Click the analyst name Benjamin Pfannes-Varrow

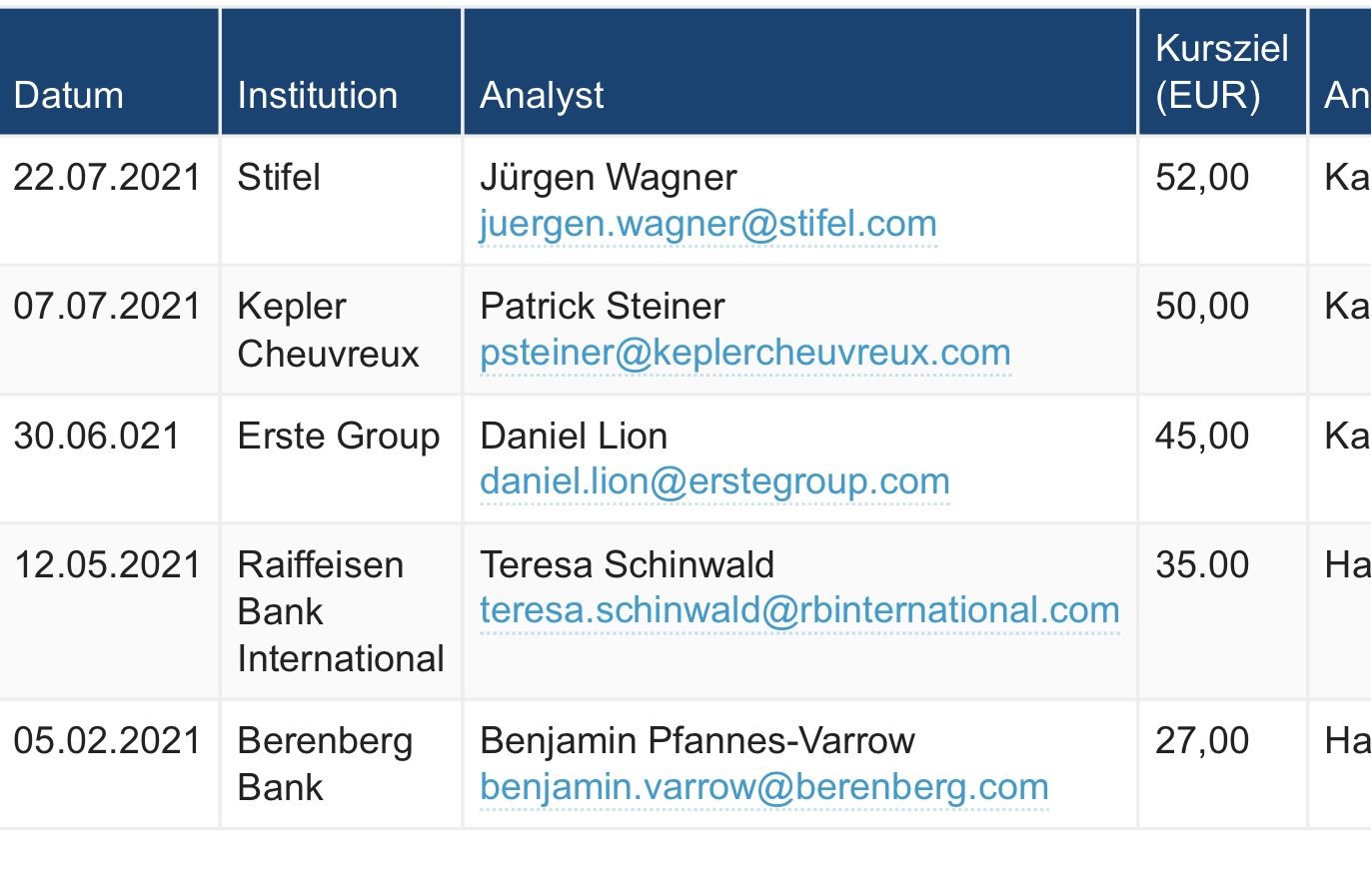click(696, 741)
